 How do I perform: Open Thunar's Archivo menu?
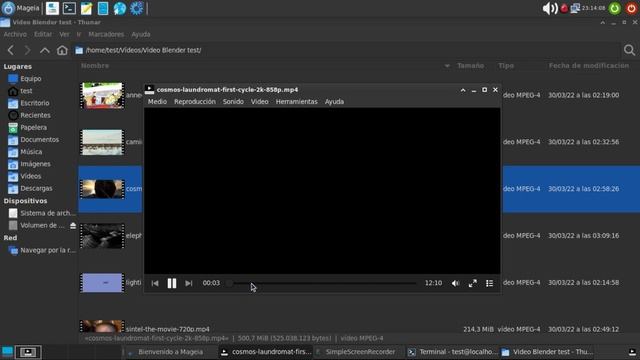pos(15,34)
